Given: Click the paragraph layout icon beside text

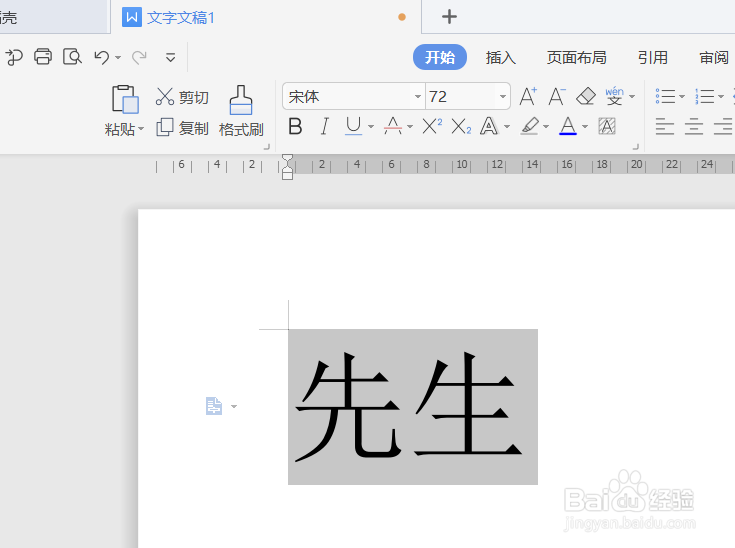Looking at the screenshot, I should click(214, 406).
